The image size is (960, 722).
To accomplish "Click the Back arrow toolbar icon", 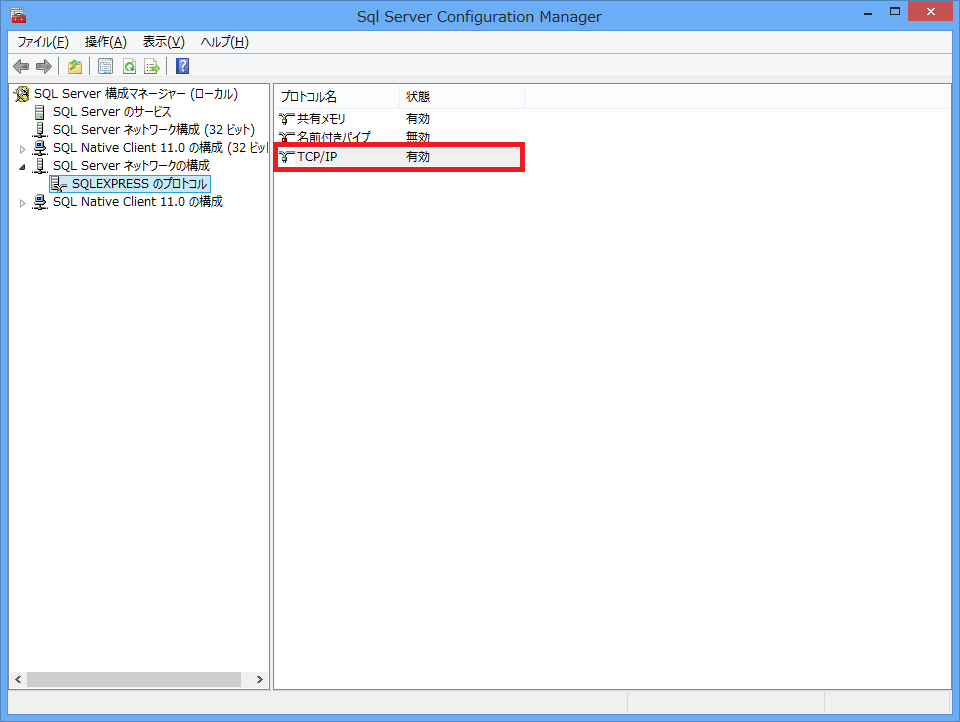I will [21, 66].
